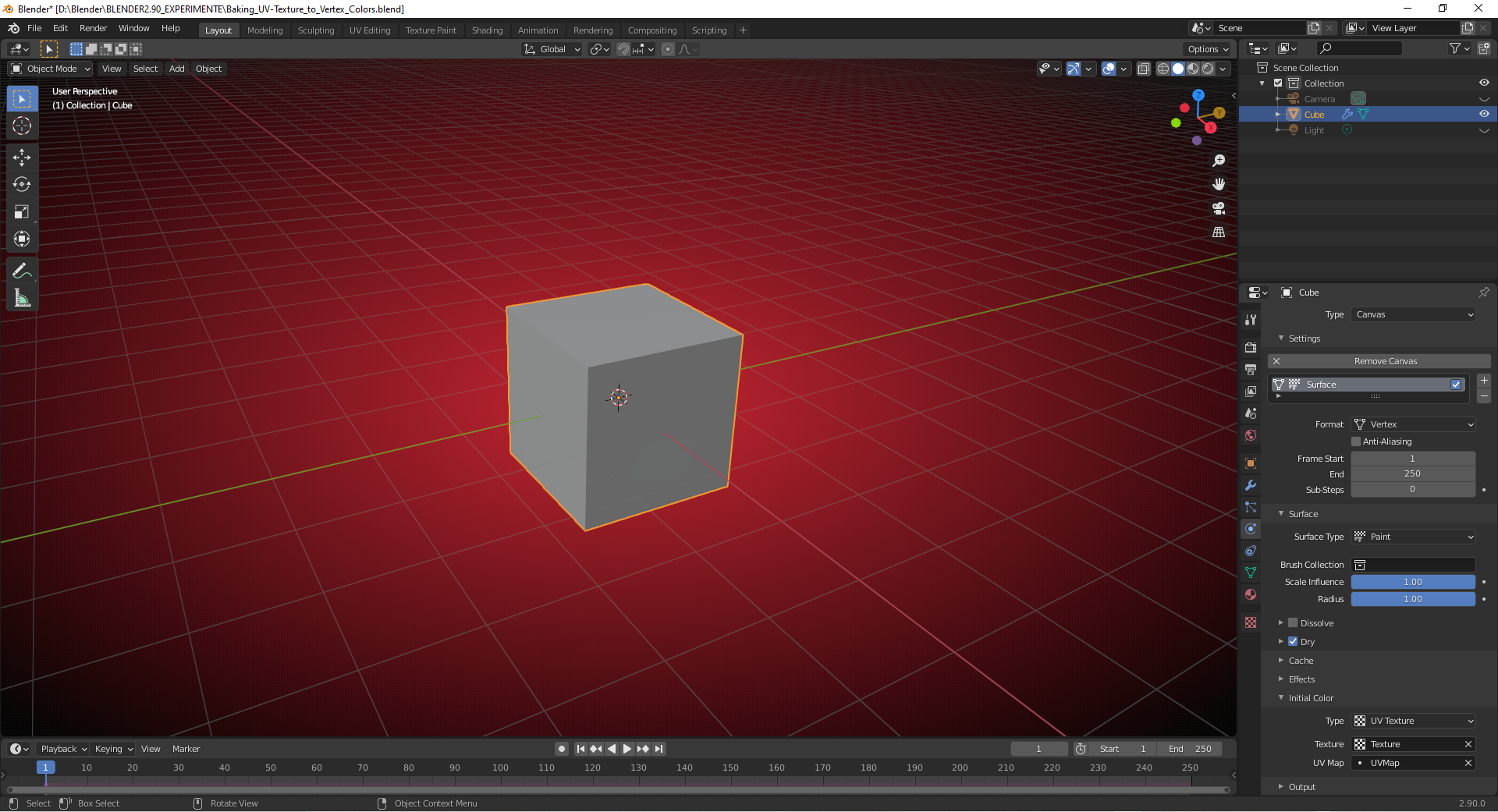Open the Global transform orientation dropdown
Image resolution: width=1498 pixels, height=812 pixels.
(552, 49)
